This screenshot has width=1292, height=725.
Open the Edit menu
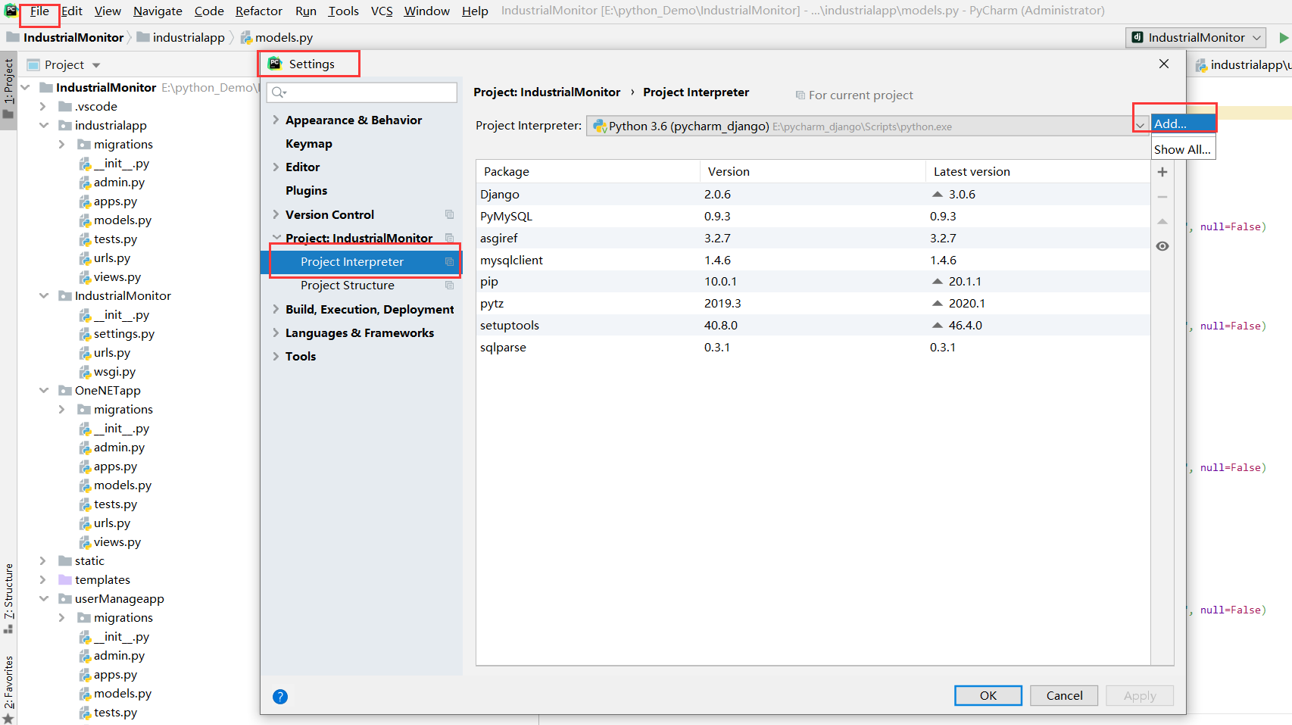click(71, 11)
